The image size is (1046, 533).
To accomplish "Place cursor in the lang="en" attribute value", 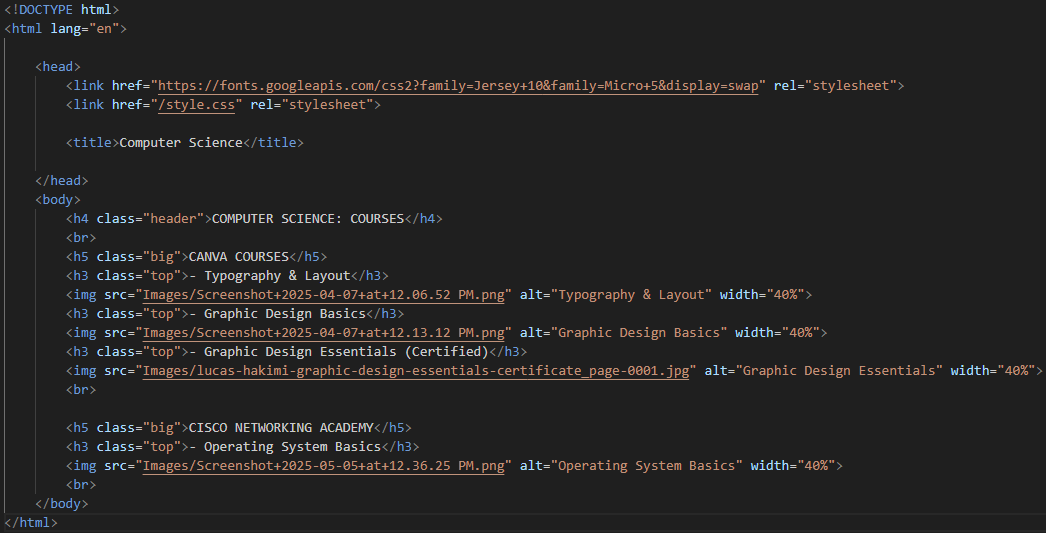I will click(107, 29).
